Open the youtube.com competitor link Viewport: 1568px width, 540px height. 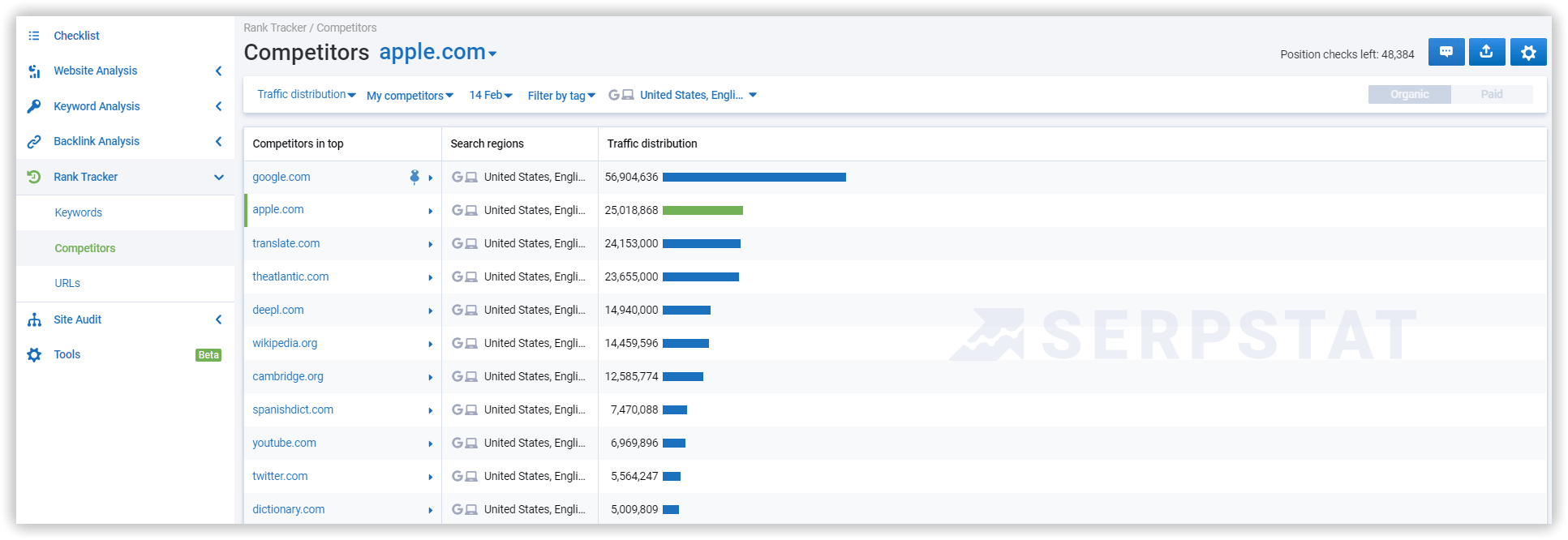[284, 443]
